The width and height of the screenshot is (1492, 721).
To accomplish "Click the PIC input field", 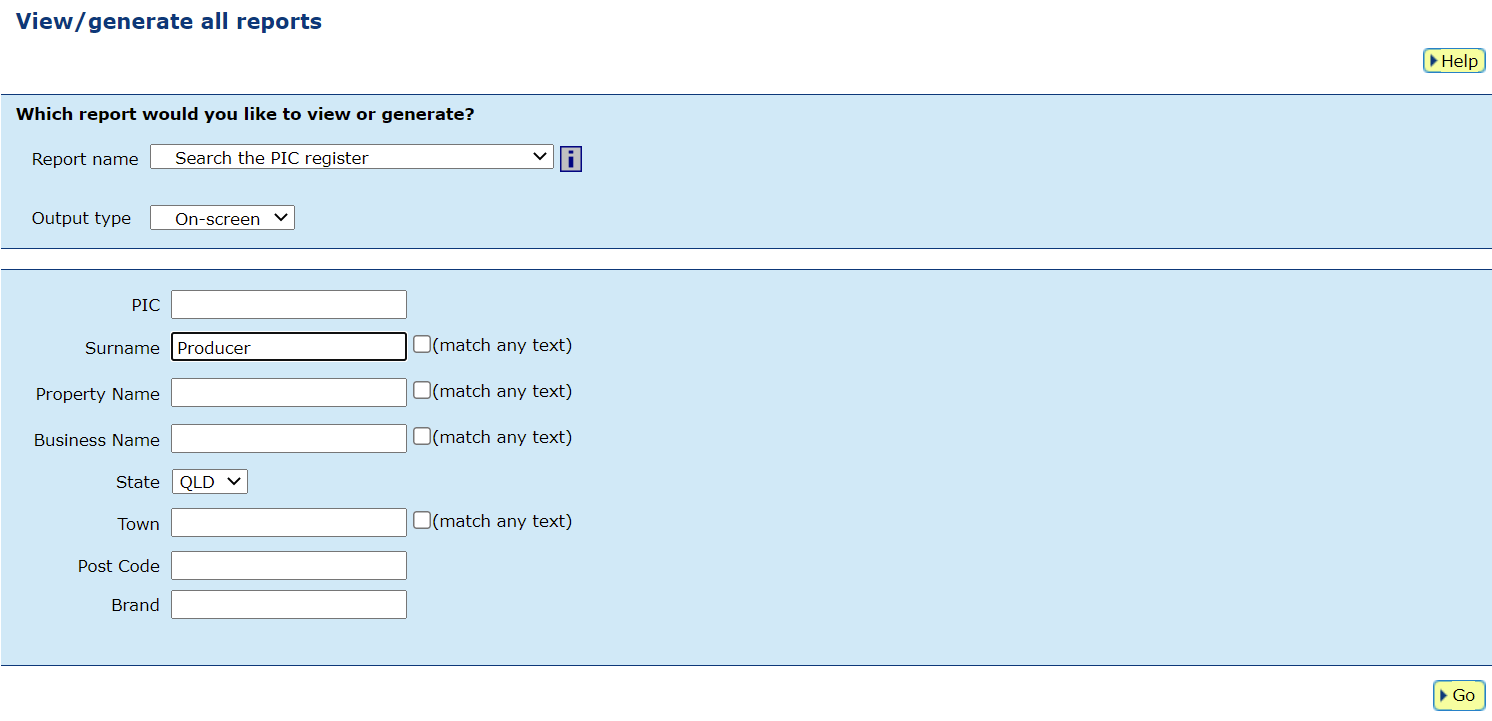I will coord(289,305).
